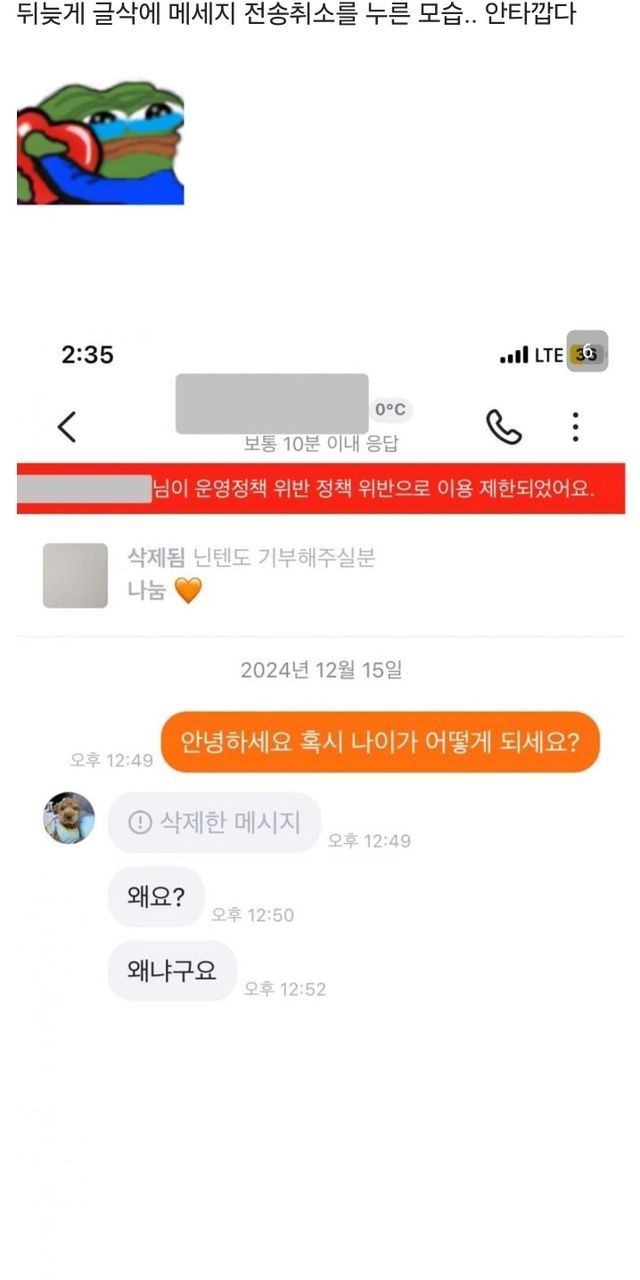Select the orange 안녕하세요 message bubble
This screenshot has width=640, height=1280.
click(x=380, y=742)
